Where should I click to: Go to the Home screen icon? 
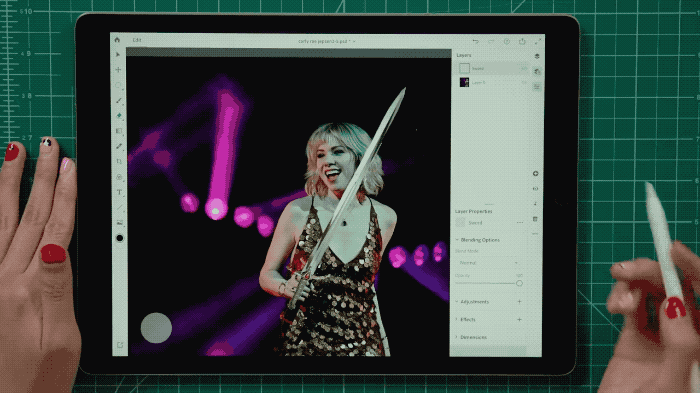tap(117, 40)
